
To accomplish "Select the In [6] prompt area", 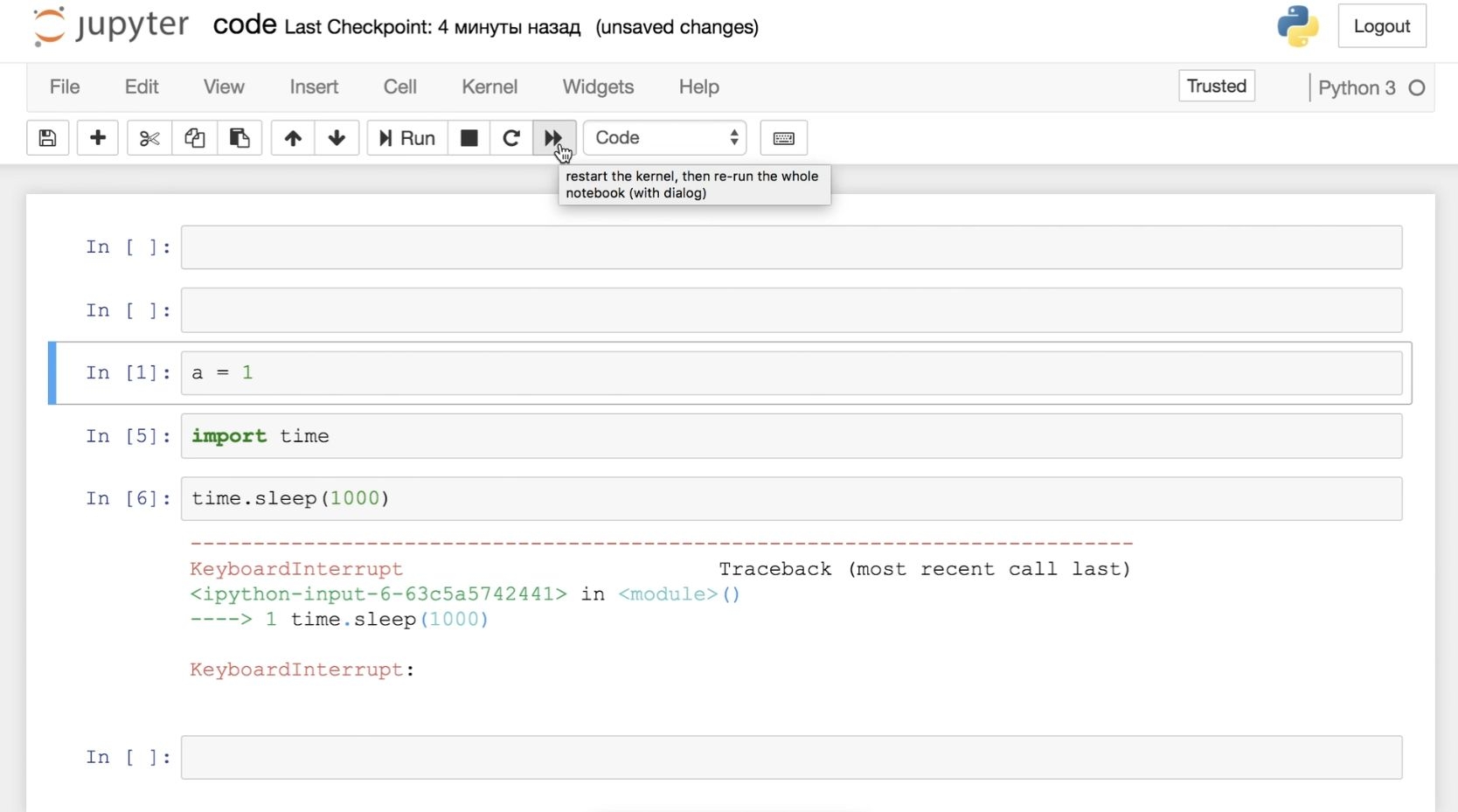I will click(x=128, y=498).
